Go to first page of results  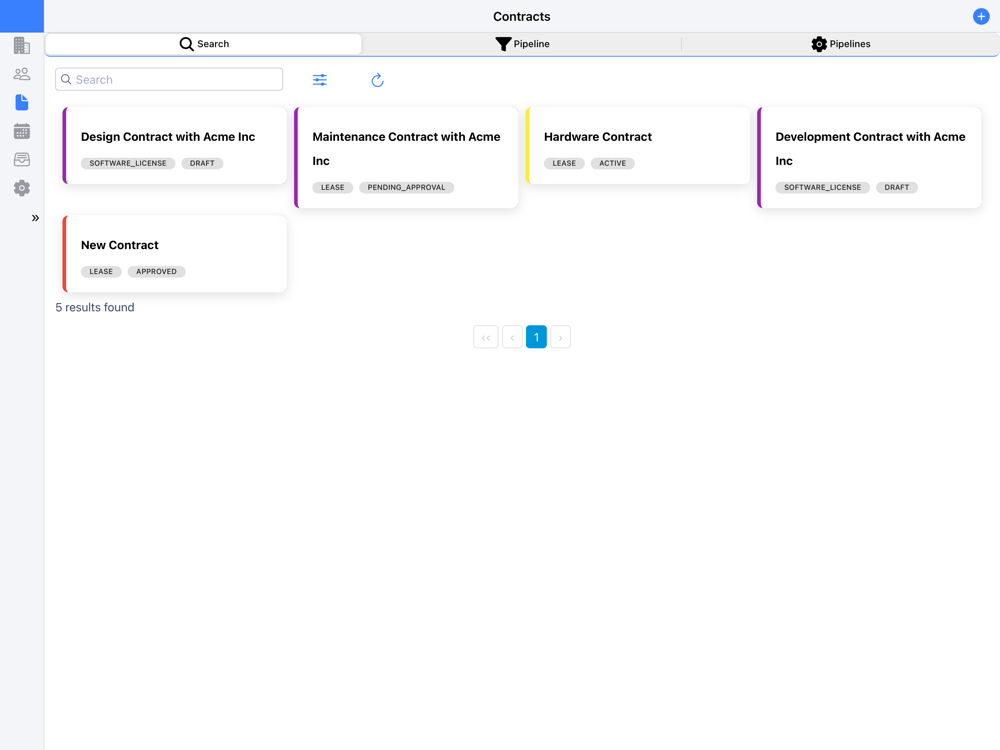pos(485,337)
